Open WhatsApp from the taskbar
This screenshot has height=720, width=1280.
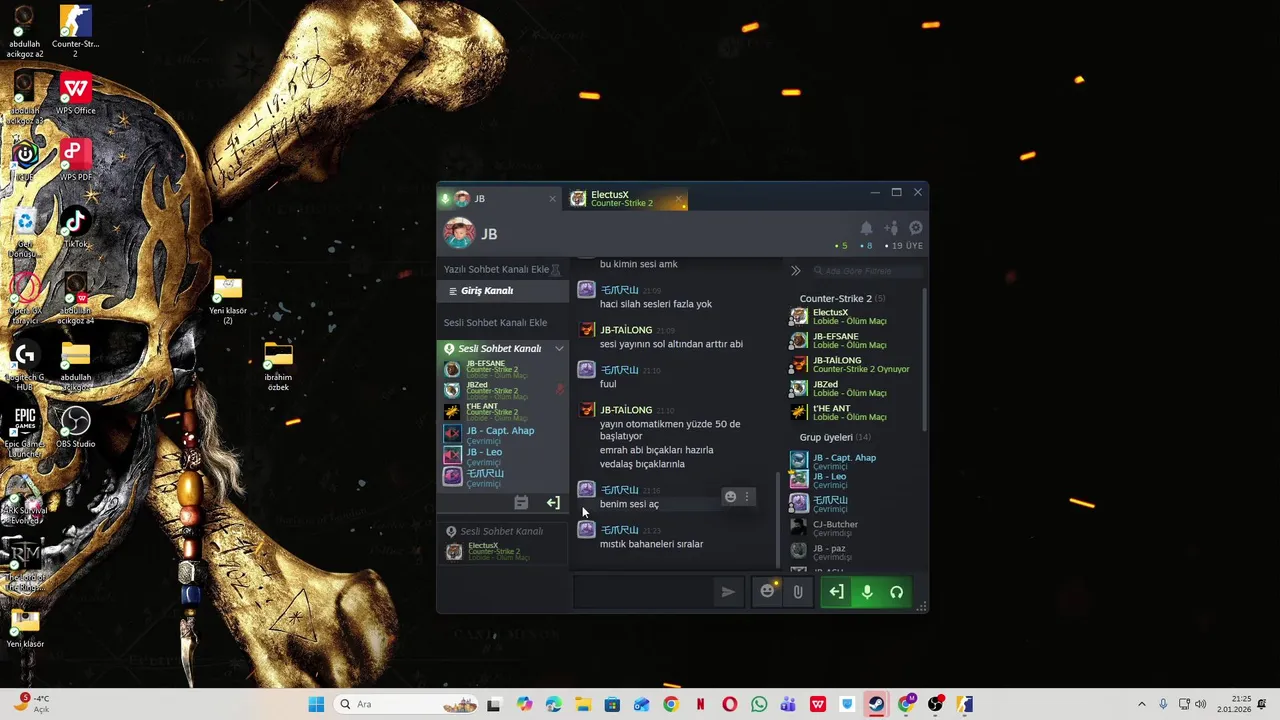tap(759, 704)
